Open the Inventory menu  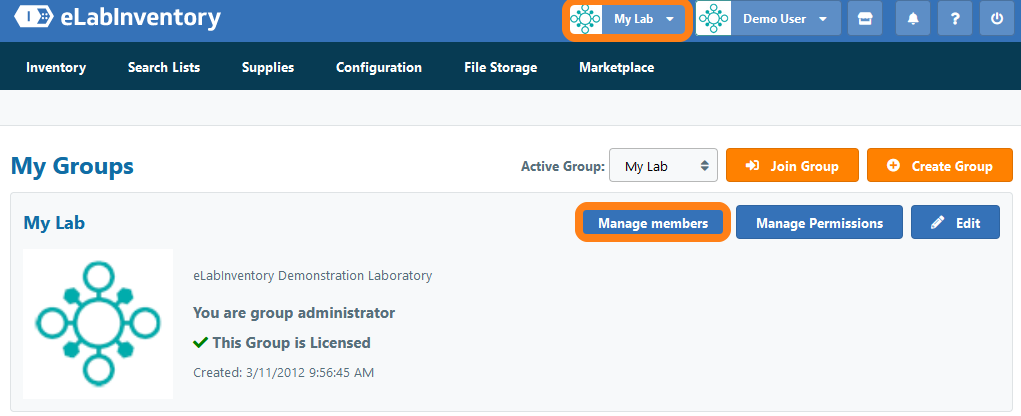point(56,68)
